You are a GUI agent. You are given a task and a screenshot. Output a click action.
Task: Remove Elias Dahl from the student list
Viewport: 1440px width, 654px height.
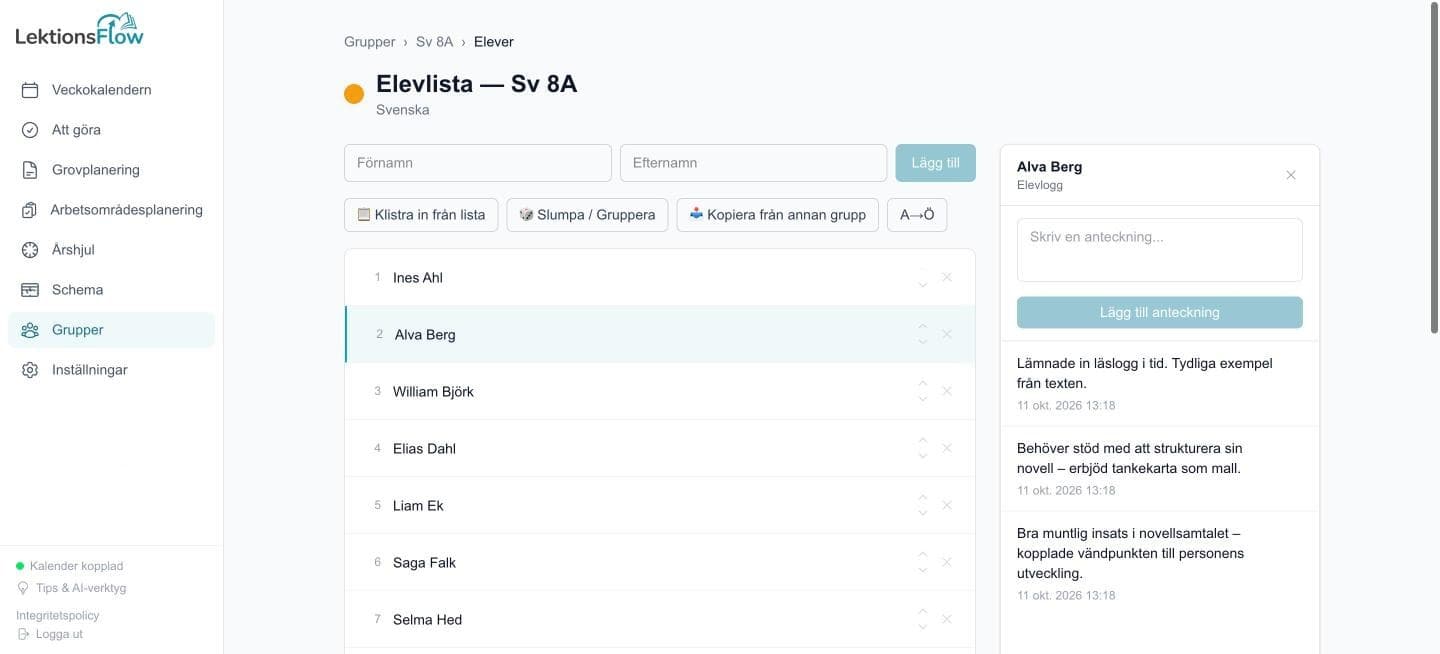pos(947,448)
